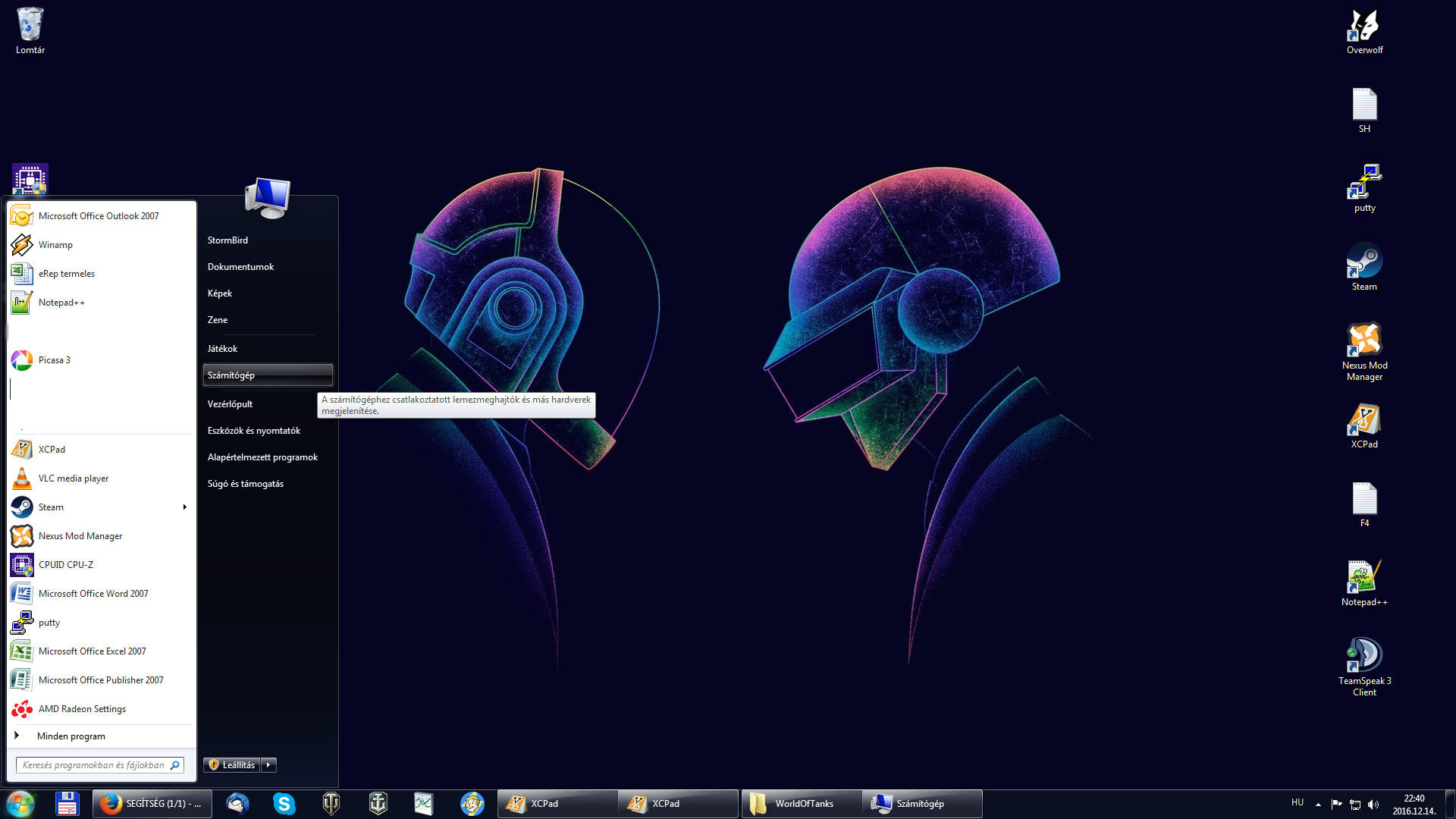Switch to Számítógép taskbar window
1456x819 pixels.
pos(923,804)
